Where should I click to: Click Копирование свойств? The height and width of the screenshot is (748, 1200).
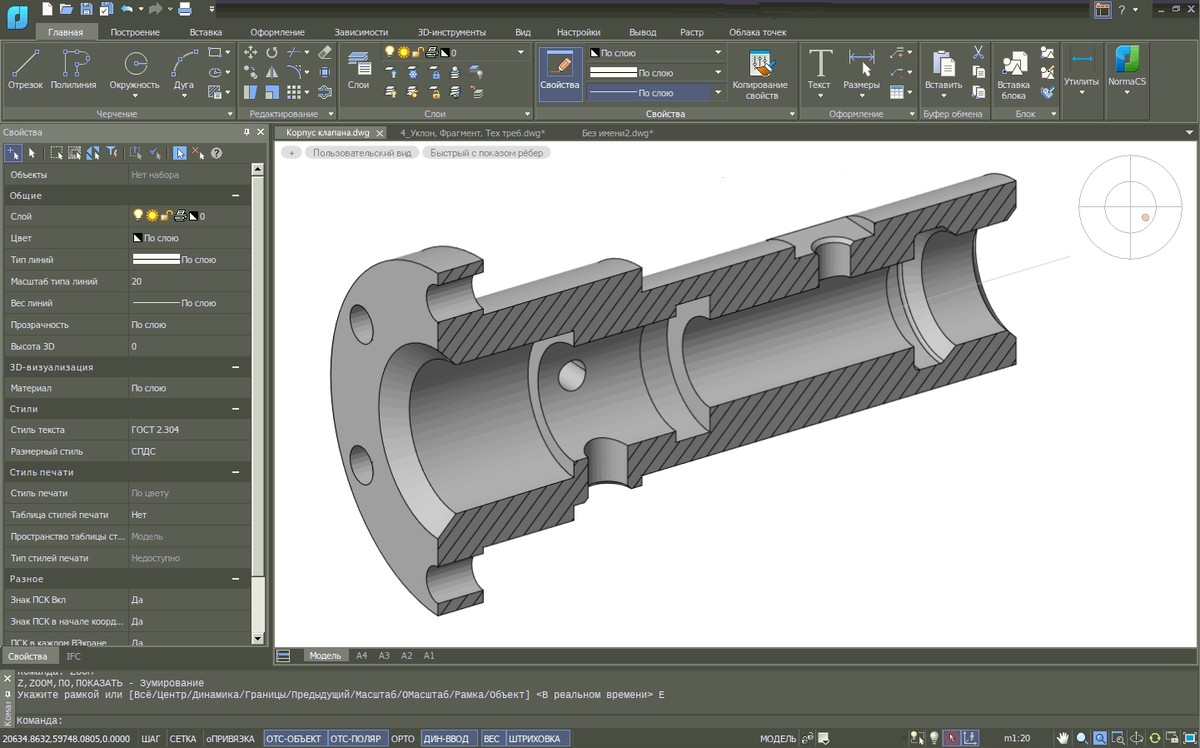[760, 75]
